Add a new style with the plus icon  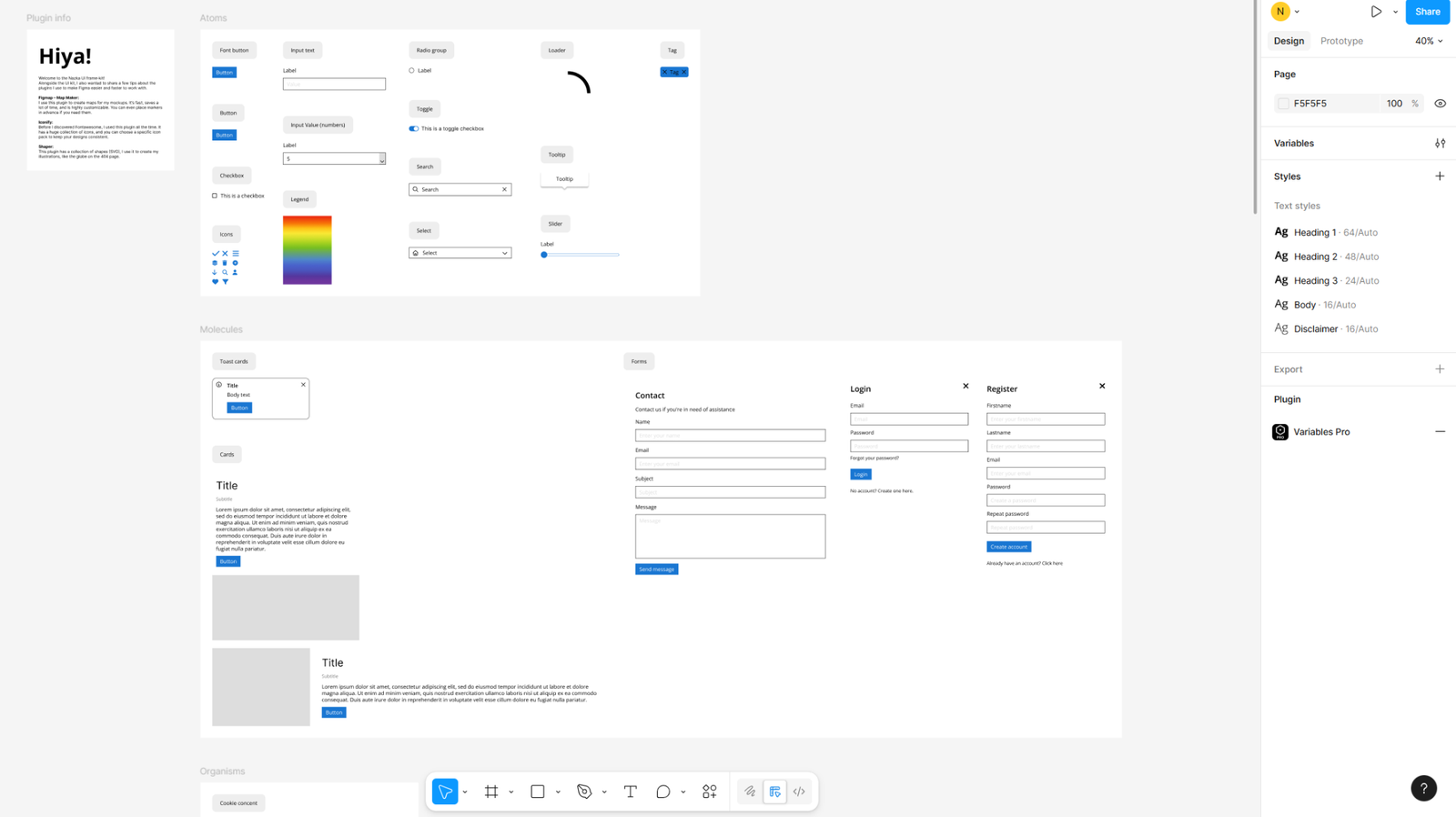coord(1440,177)
